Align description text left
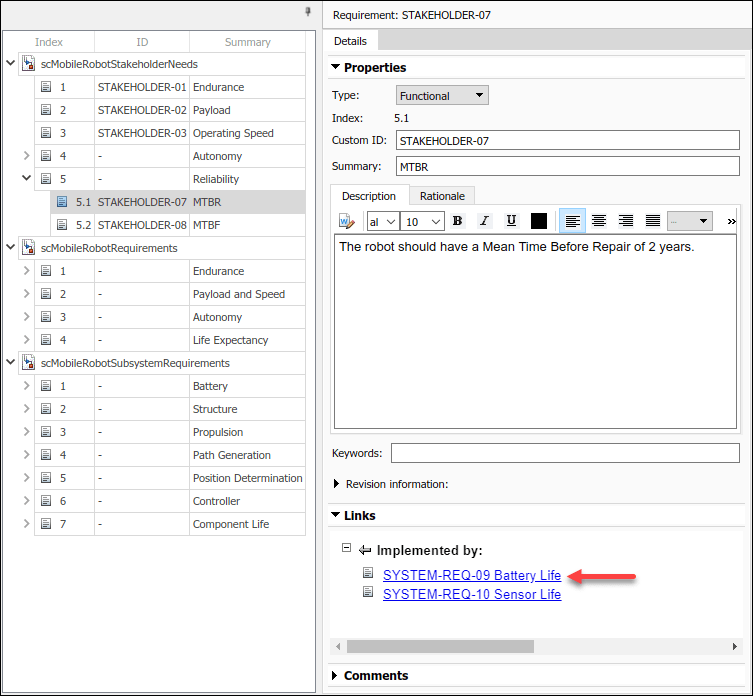753x696 pixels. tap(572, 221)
